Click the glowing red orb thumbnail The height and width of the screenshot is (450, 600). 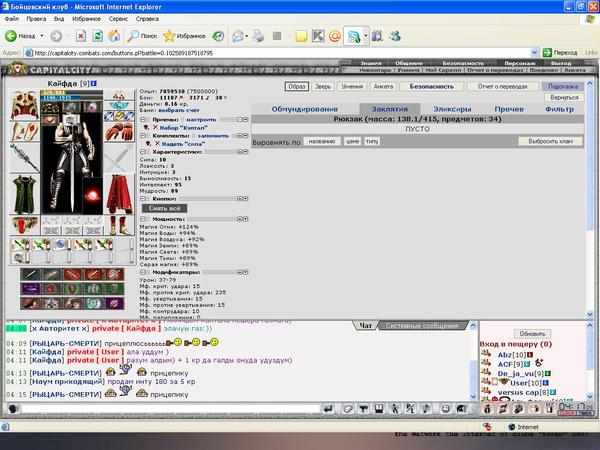pyautogui.click(x=92, y=195)
